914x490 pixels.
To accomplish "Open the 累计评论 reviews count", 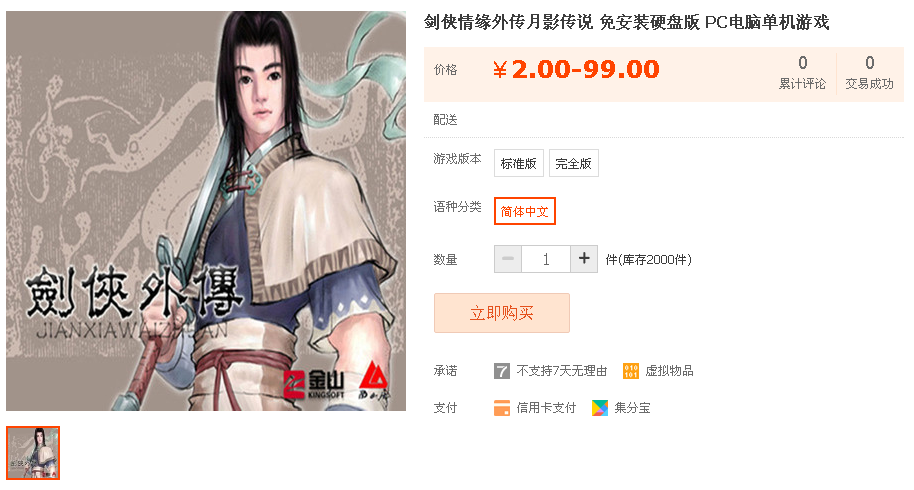I will click(x=802, y=73).
